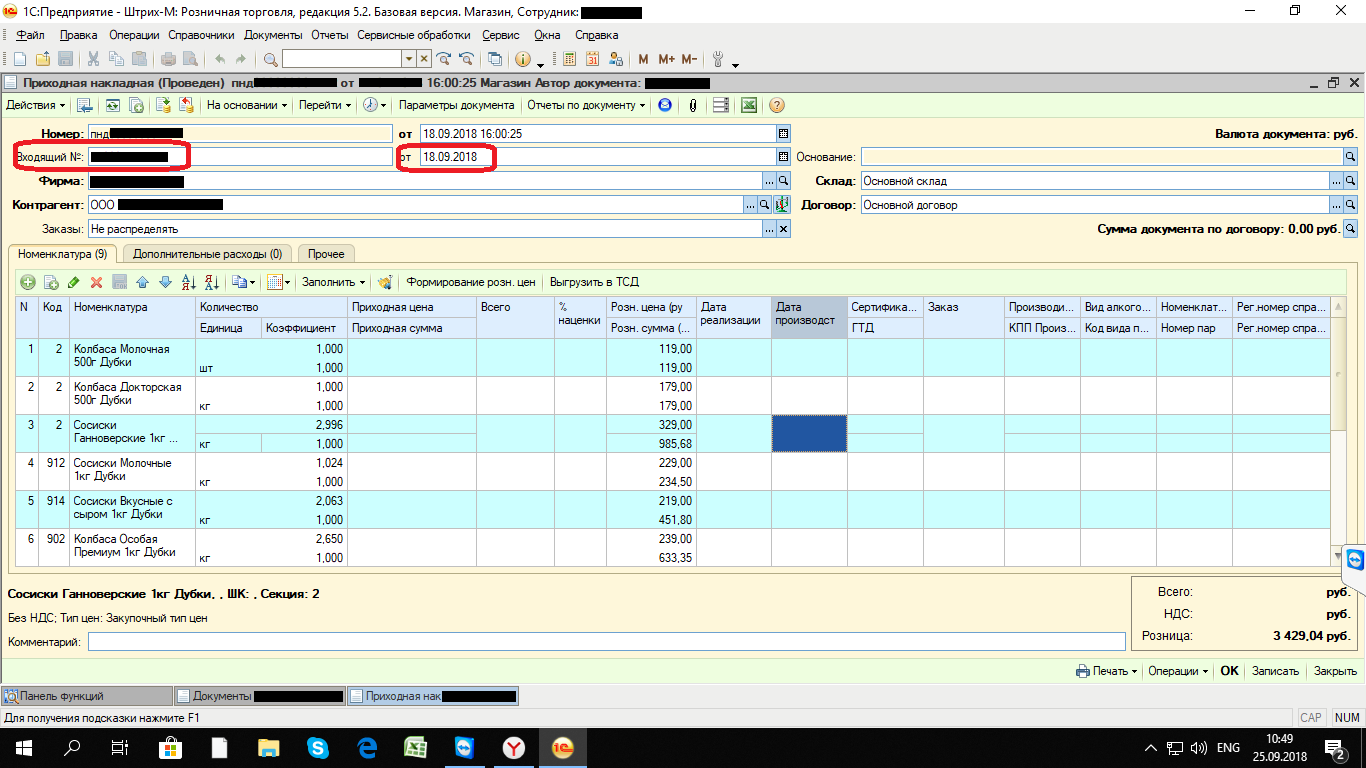Click the blue round message icon
The width and height of the screenshot is (1366, 768).
665,105
